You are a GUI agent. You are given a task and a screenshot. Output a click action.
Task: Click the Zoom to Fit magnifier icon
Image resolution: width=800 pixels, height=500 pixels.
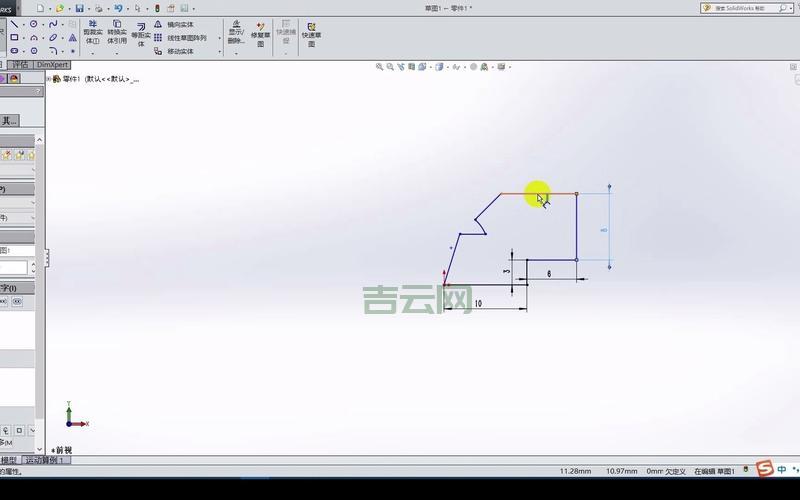click(x=380, y=67)
